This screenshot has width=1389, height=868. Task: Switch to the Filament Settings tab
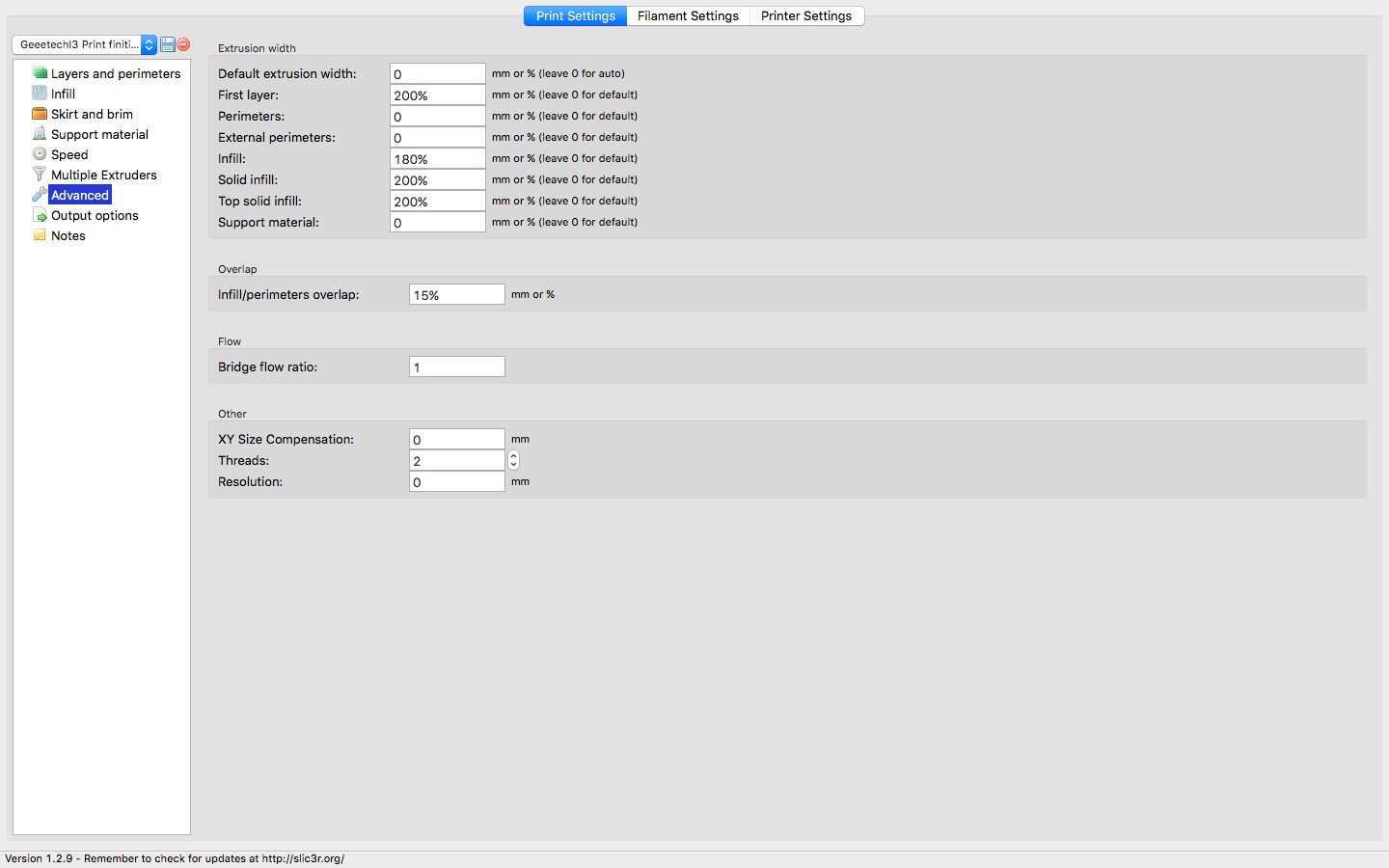click(x=688, y=16)
